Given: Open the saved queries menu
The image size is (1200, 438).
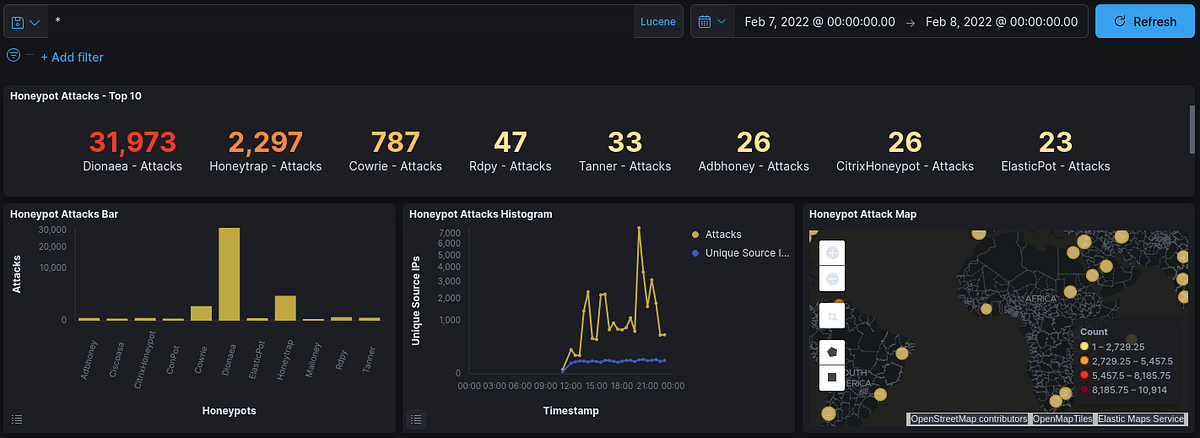Looking at the screenshot, I should [x=24, y=21].
